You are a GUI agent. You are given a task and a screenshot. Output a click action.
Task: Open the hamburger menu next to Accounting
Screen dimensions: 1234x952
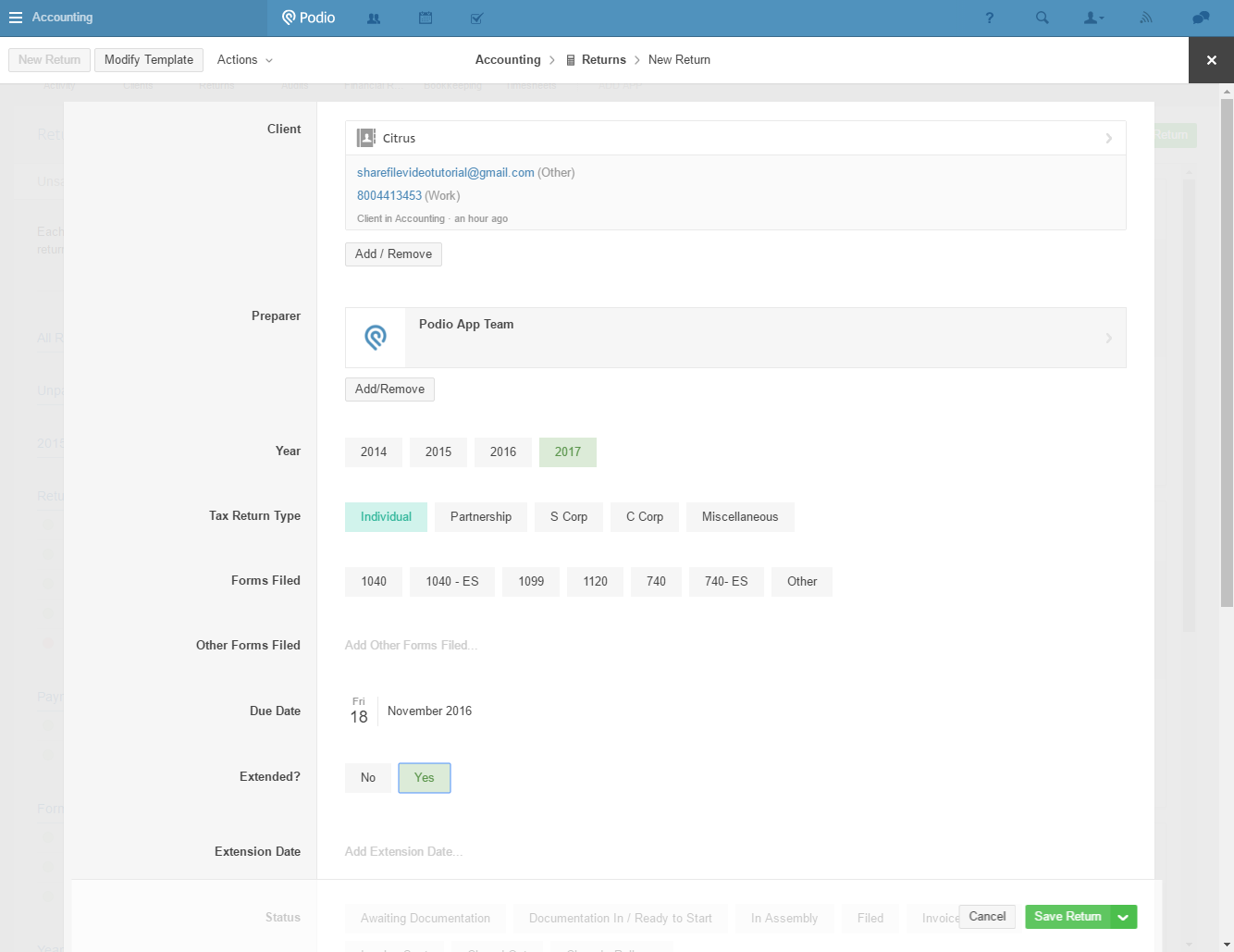16,18
